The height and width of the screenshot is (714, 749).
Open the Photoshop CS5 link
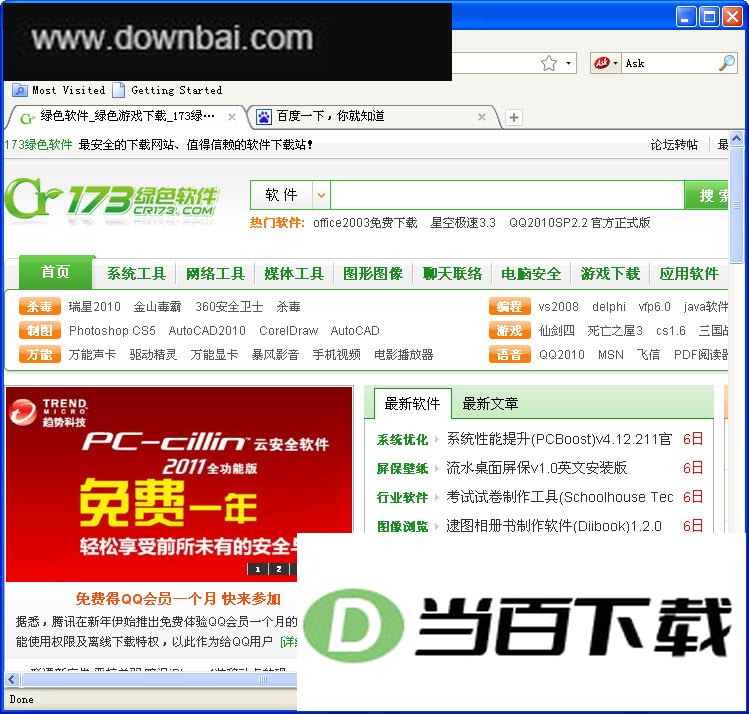click(112, 330)
